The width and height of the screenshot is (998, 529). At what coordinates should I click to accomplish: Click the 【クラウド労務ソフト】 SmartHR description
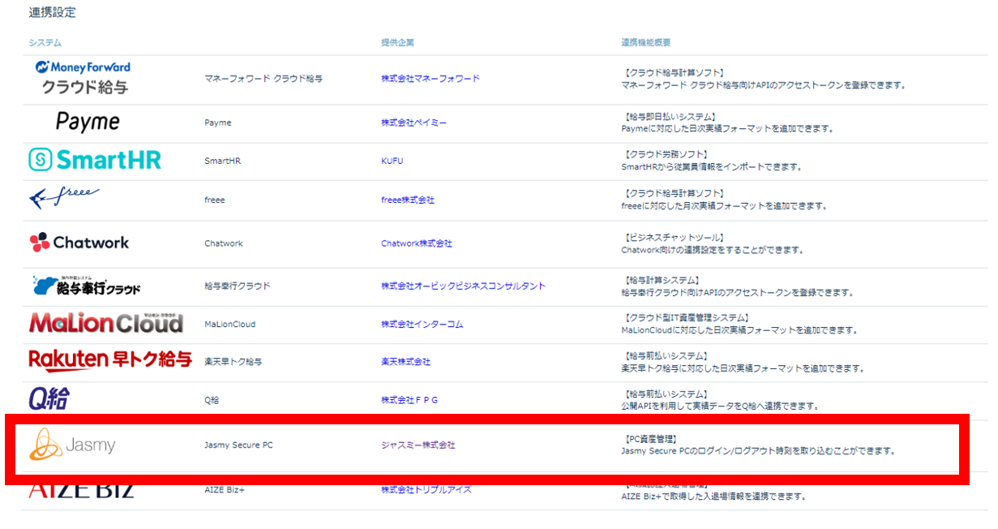point(711,160)
